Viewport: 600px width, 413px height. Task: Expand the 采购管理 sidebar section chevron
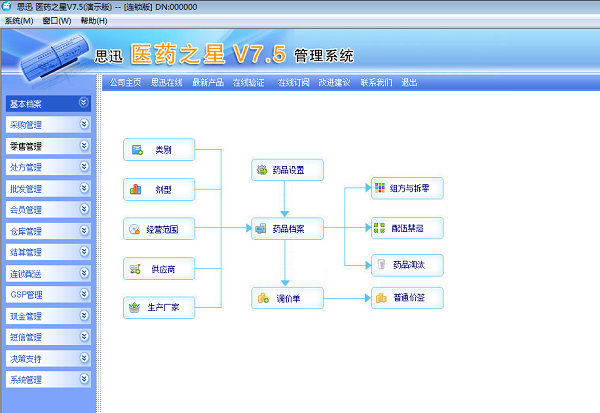(84, 124)
